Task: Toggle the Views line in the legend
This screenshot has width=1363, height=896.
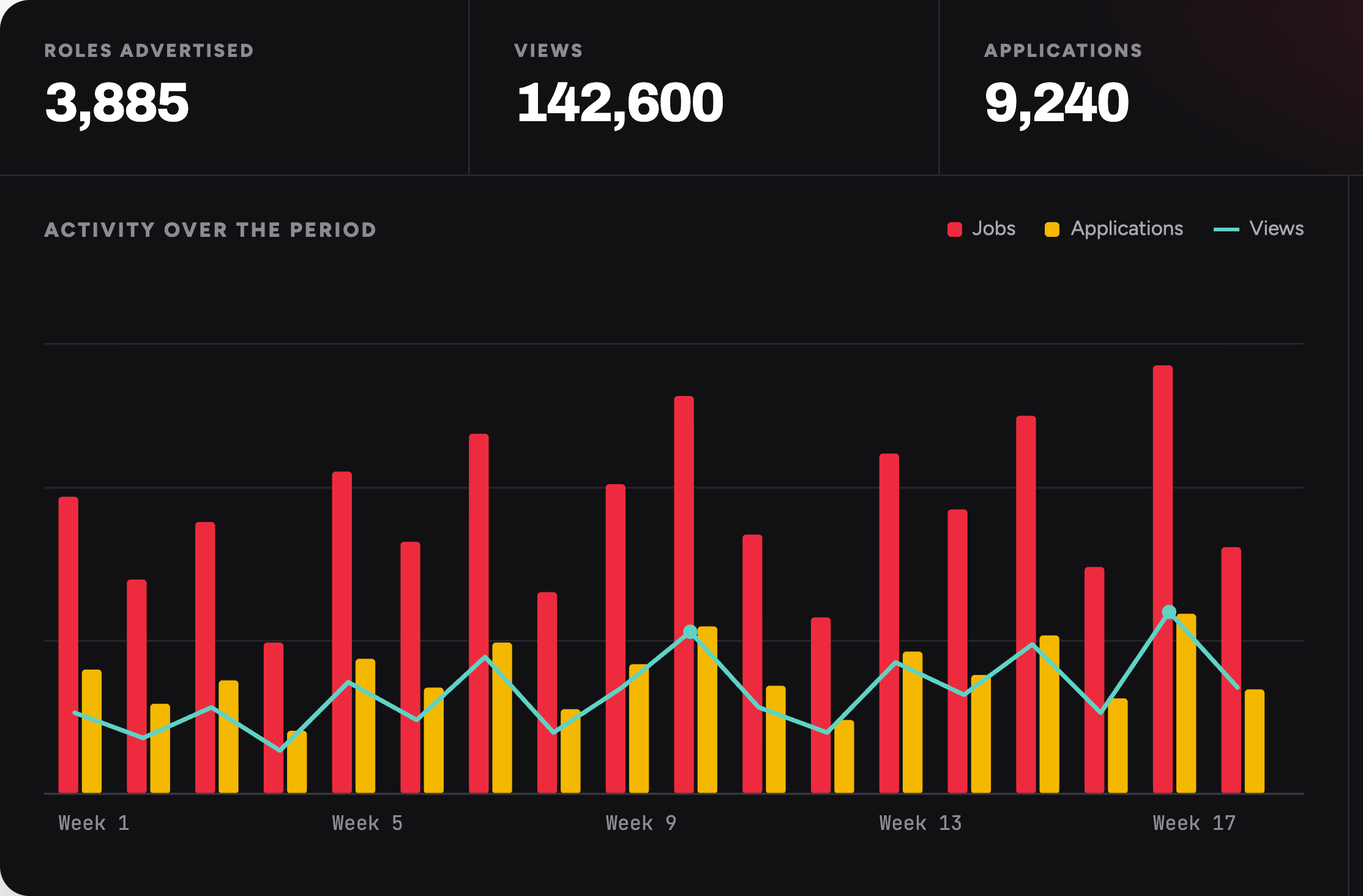Action: pos(1258,229)
